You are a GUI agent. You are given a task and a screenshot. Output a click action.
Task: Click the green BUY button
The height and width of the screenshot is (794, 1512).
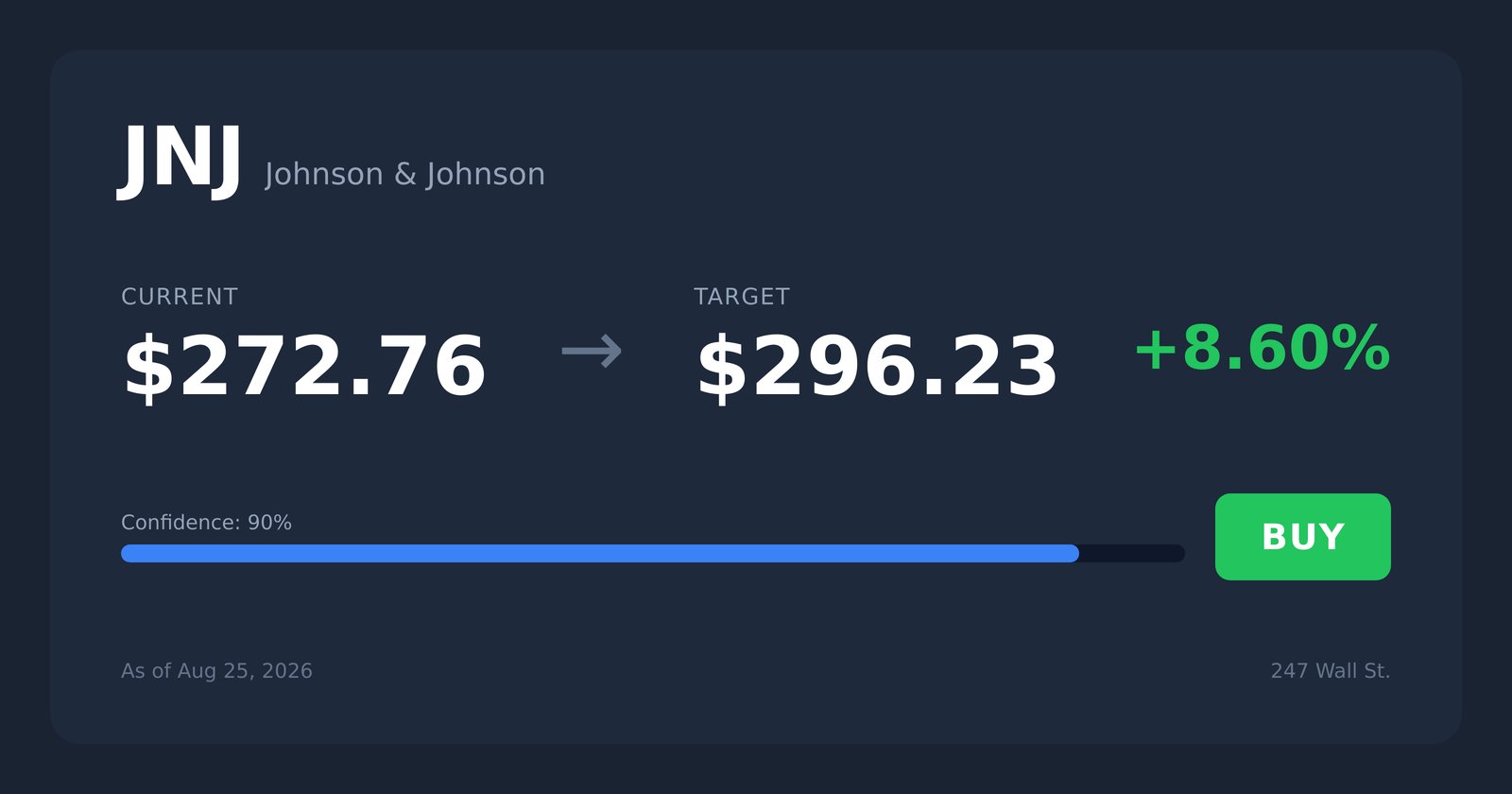coord(1302,537)
